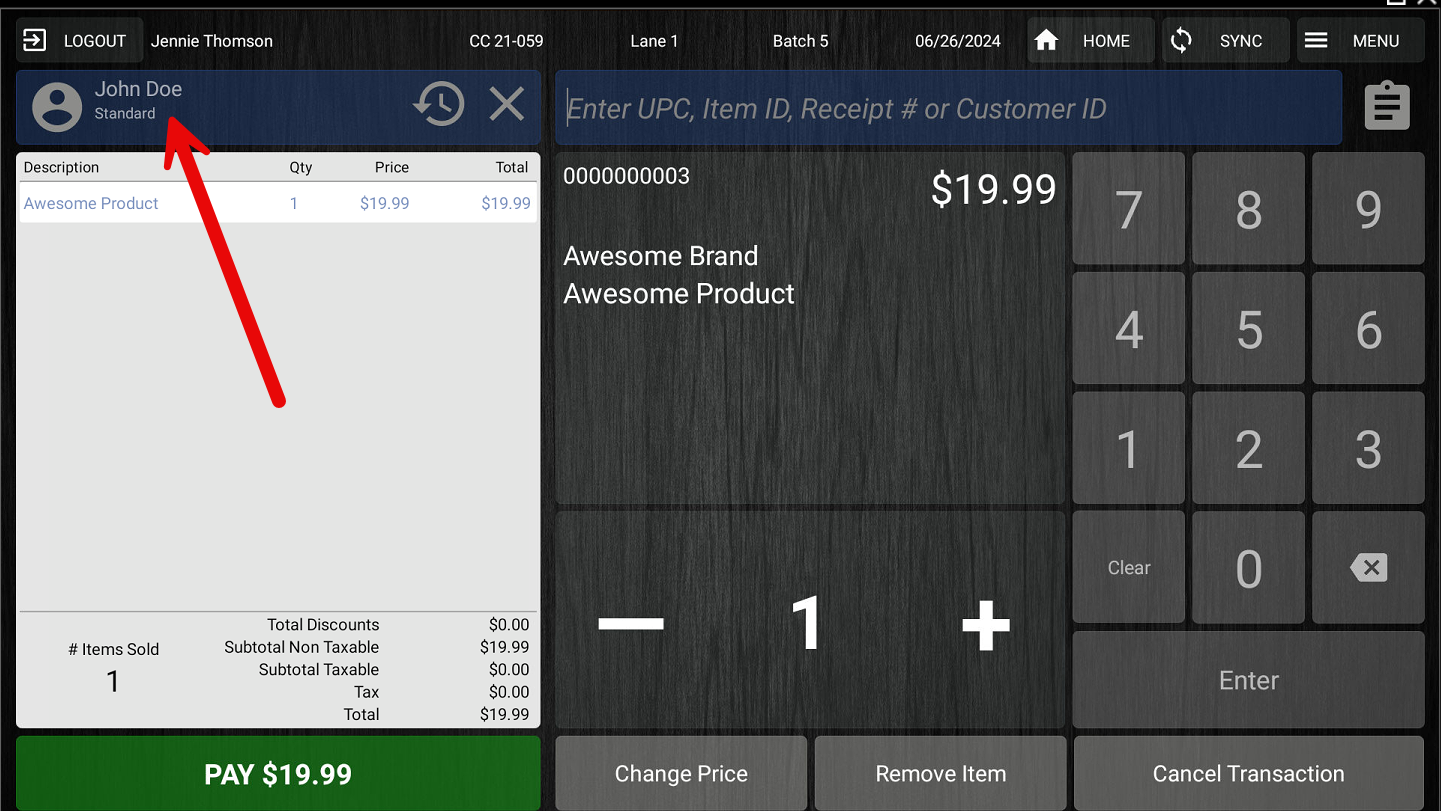Click the house icon
1441x811 pixels.
(x=1046, y=40)
